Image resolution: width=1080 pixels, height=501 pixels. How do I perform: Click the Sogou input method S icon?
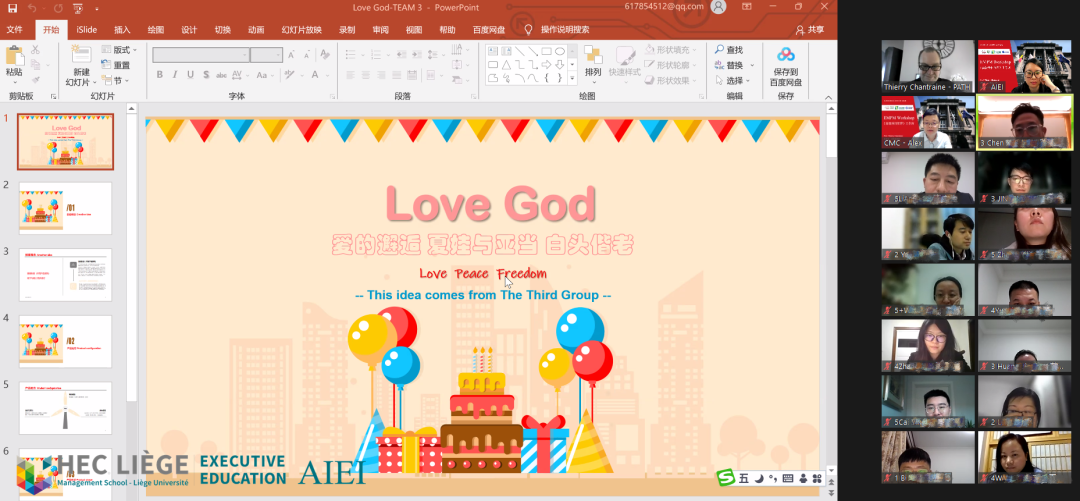725,478
